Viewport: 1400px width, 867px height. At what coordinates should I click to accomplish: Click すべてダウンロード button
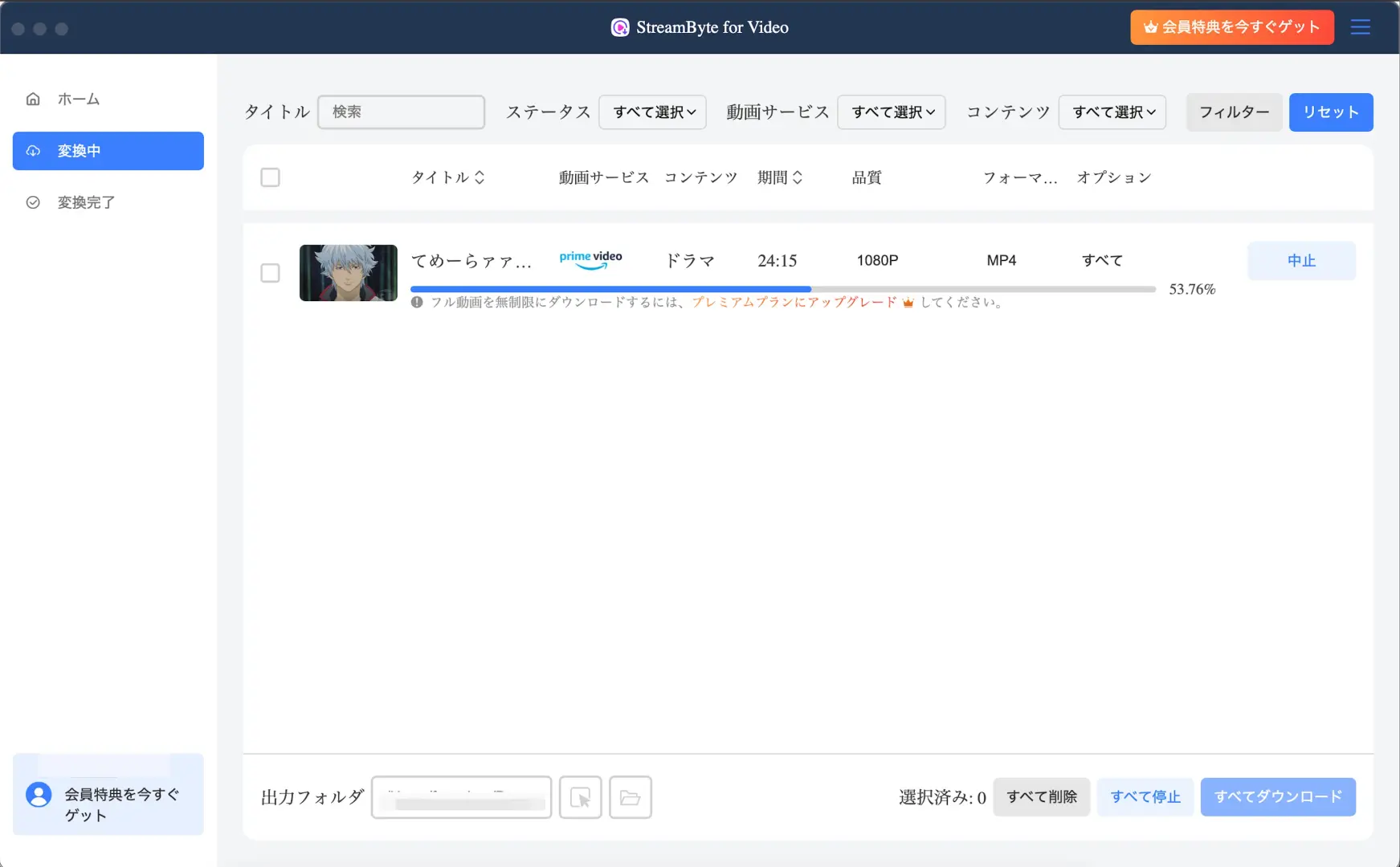[x=1278, y=797]
